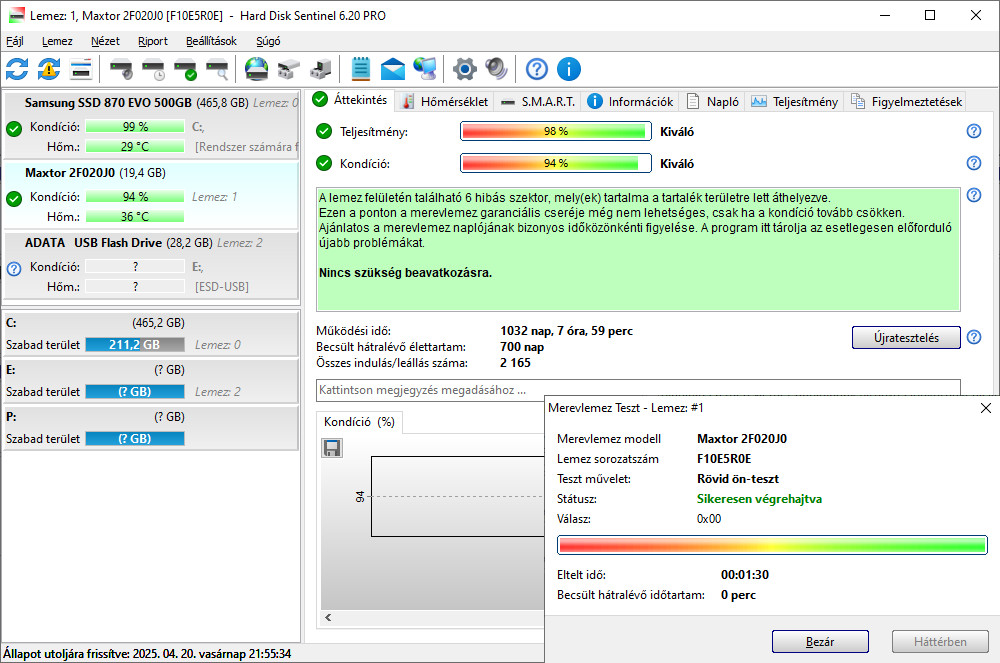Screen dimensions: 1000x663
Task: Click help icon beside Kondíció 94 % bar
Action: click(x=974, y=163)
